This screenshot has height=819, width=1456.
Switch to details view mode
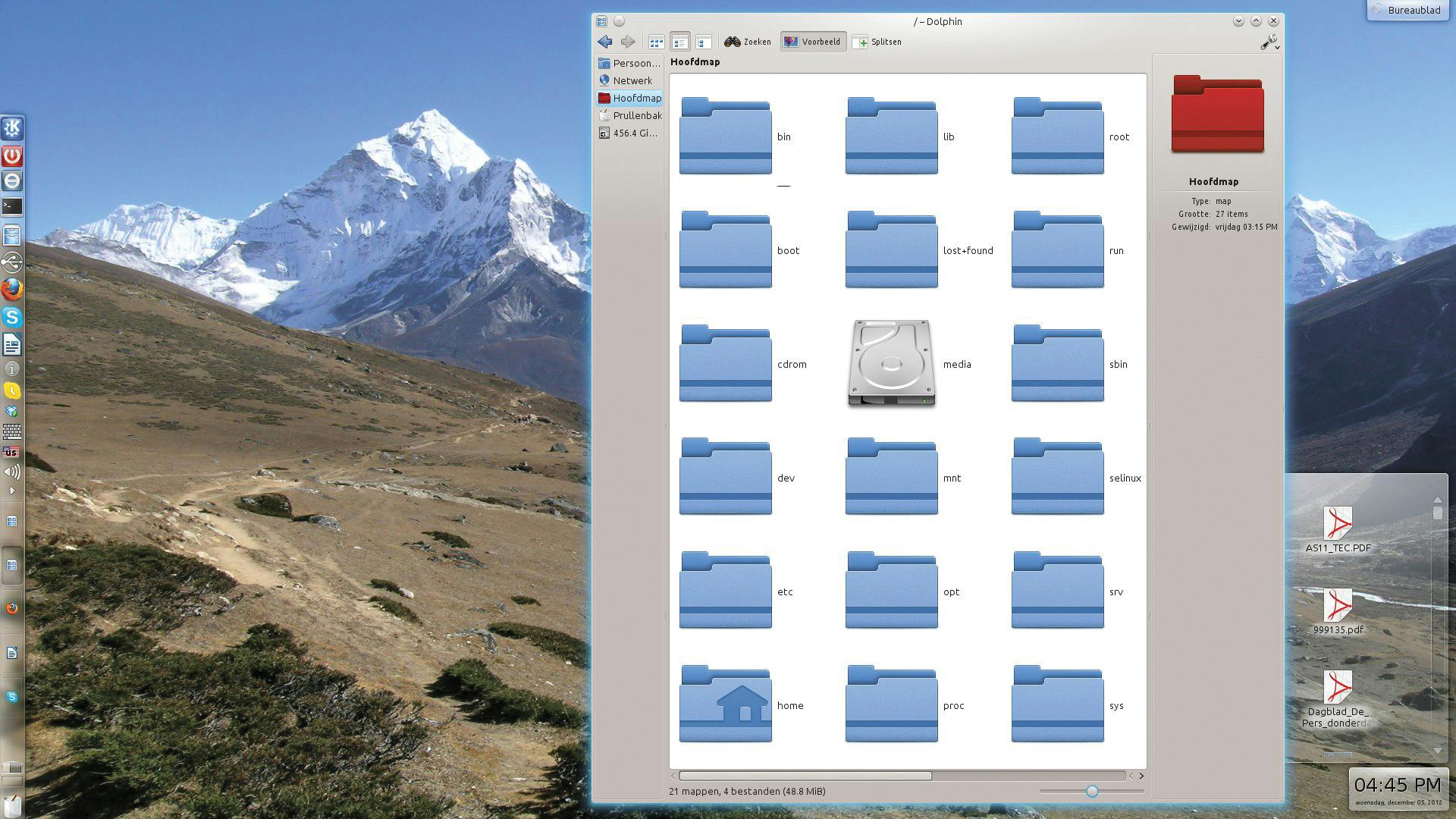(704, 42)
